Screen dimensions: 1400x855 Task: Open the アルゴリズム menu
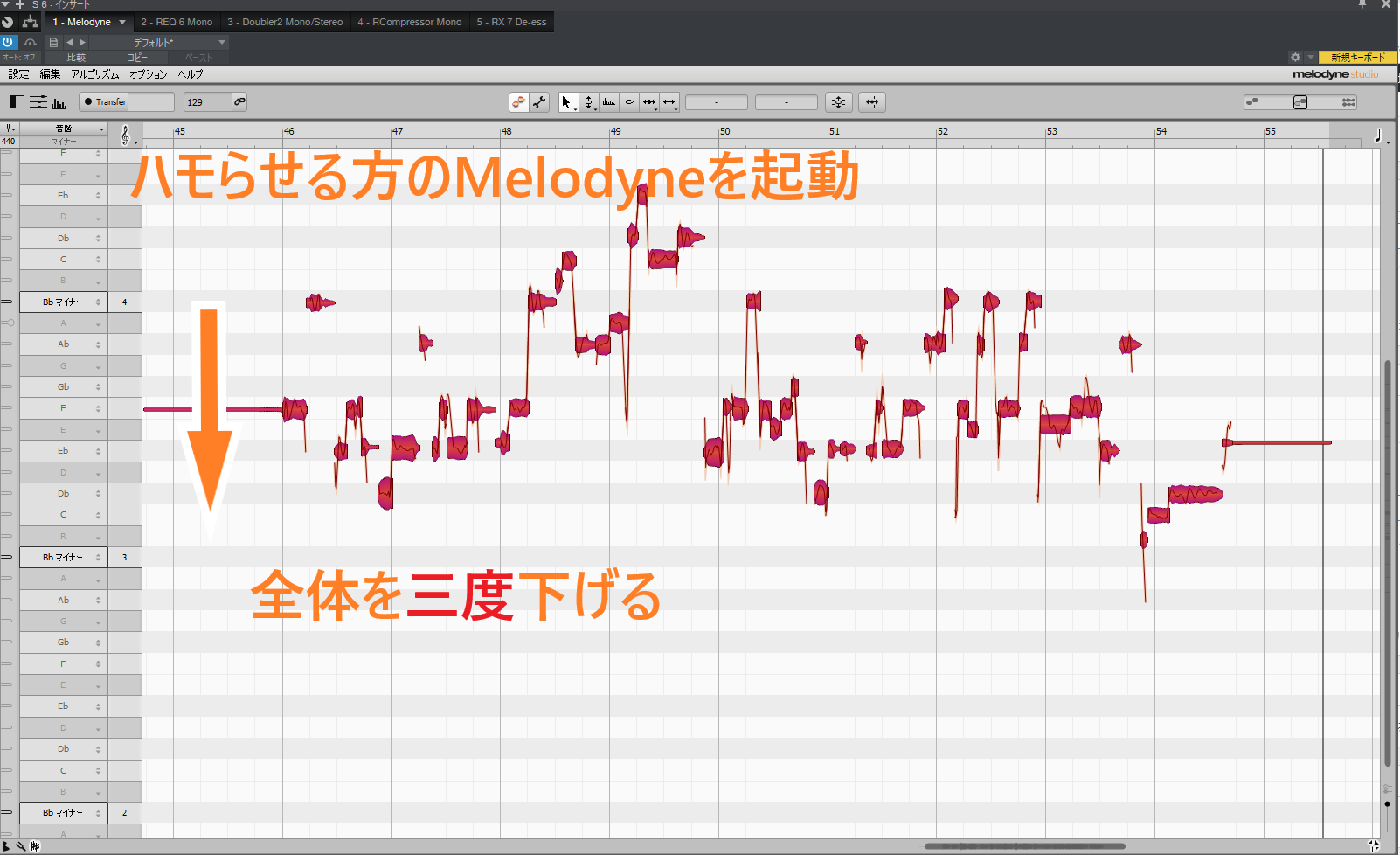pyautogui.click(x=94, y=74)
